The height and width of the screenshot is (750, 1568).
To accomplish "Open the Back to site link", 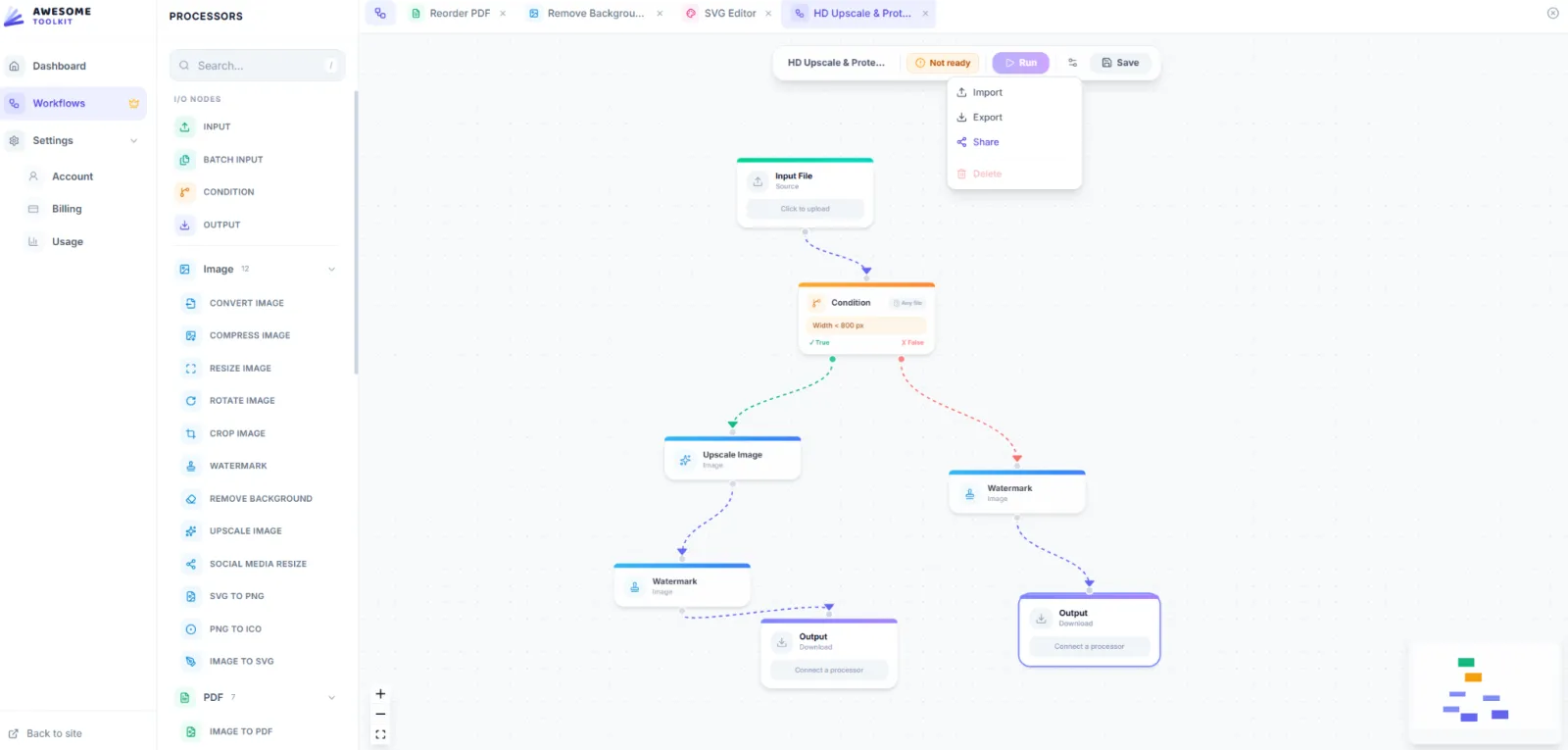I will coord(54,733).
